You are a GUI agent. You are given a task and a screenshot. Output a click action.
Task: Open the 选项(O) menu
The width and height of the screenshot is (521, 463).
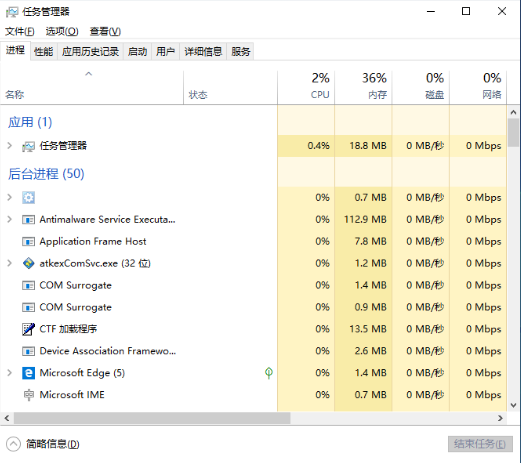coord(62,31)
